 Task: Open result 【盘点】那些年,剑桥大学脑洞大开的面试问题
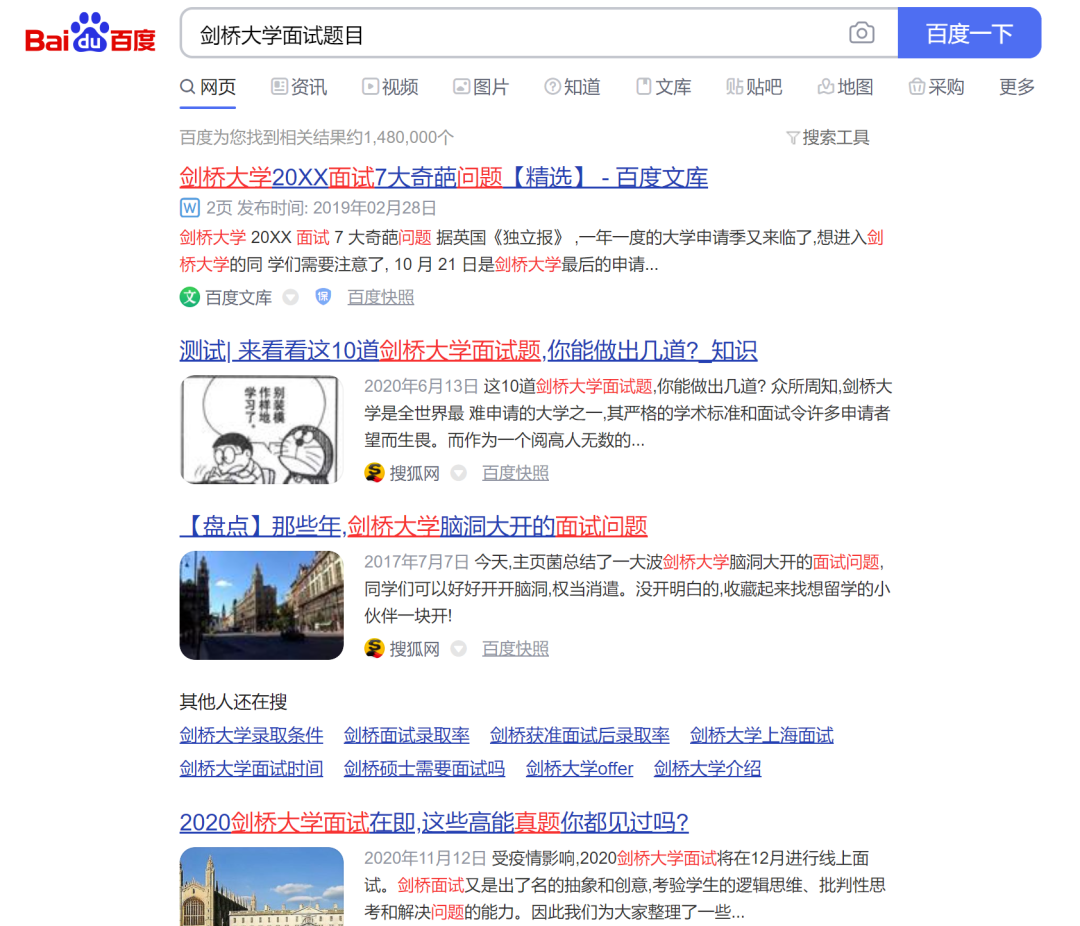pyautogui.click(x=413, y=526)
